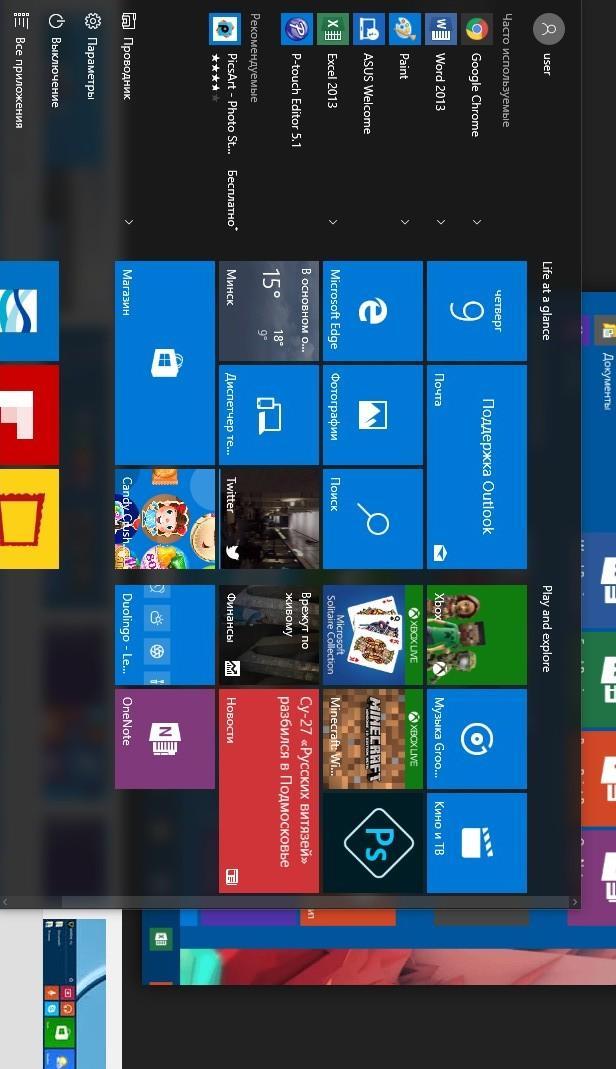Expand the Word 2013 jump list arrow
This screenshot has width=616, height=1069.
coord(440,222)
